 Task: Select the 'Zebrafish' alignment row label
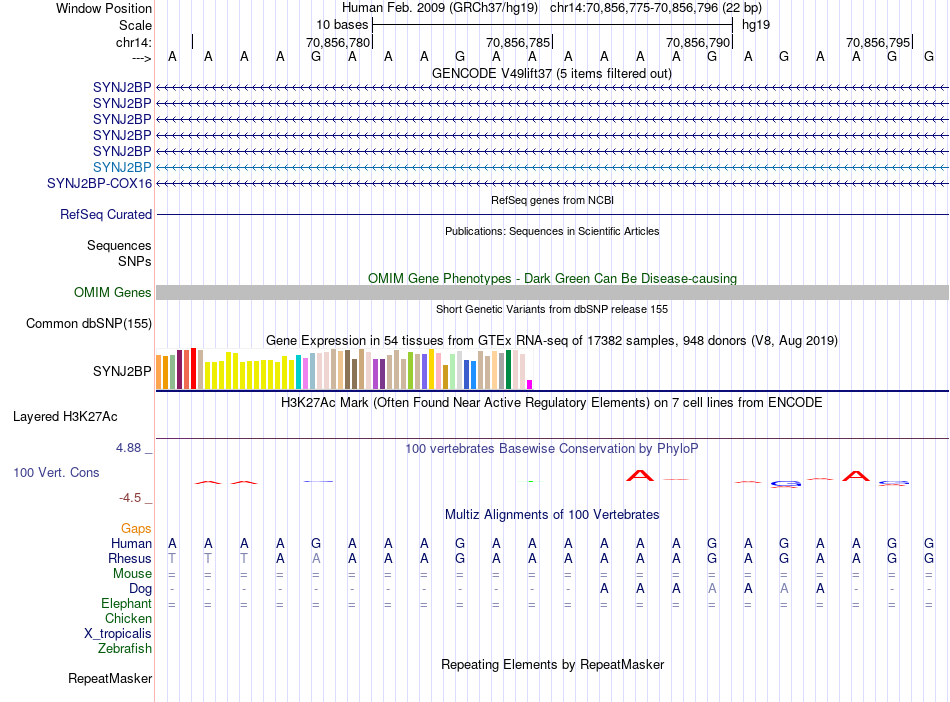(124, 649)
